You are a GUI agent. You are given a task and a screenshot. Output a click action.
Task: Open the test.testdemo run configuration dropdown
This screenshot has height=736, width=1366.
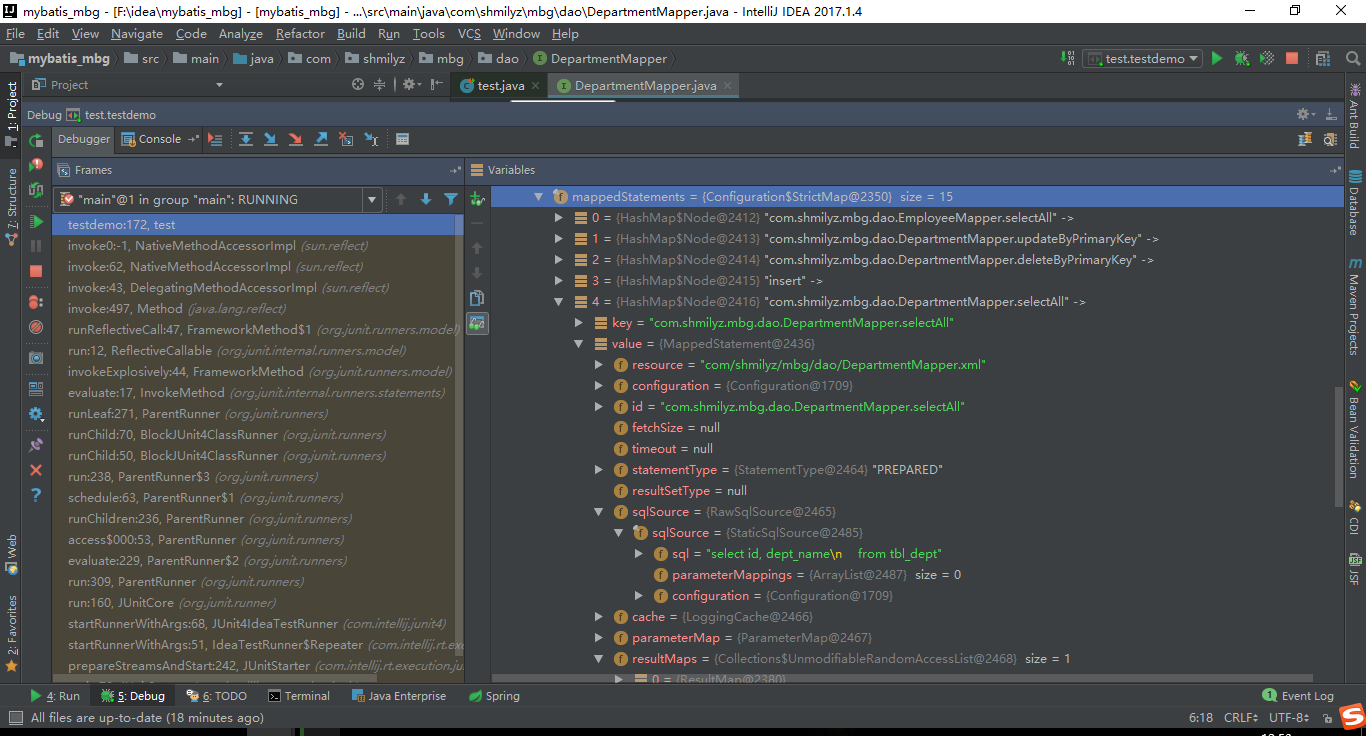click(1145, 58)
